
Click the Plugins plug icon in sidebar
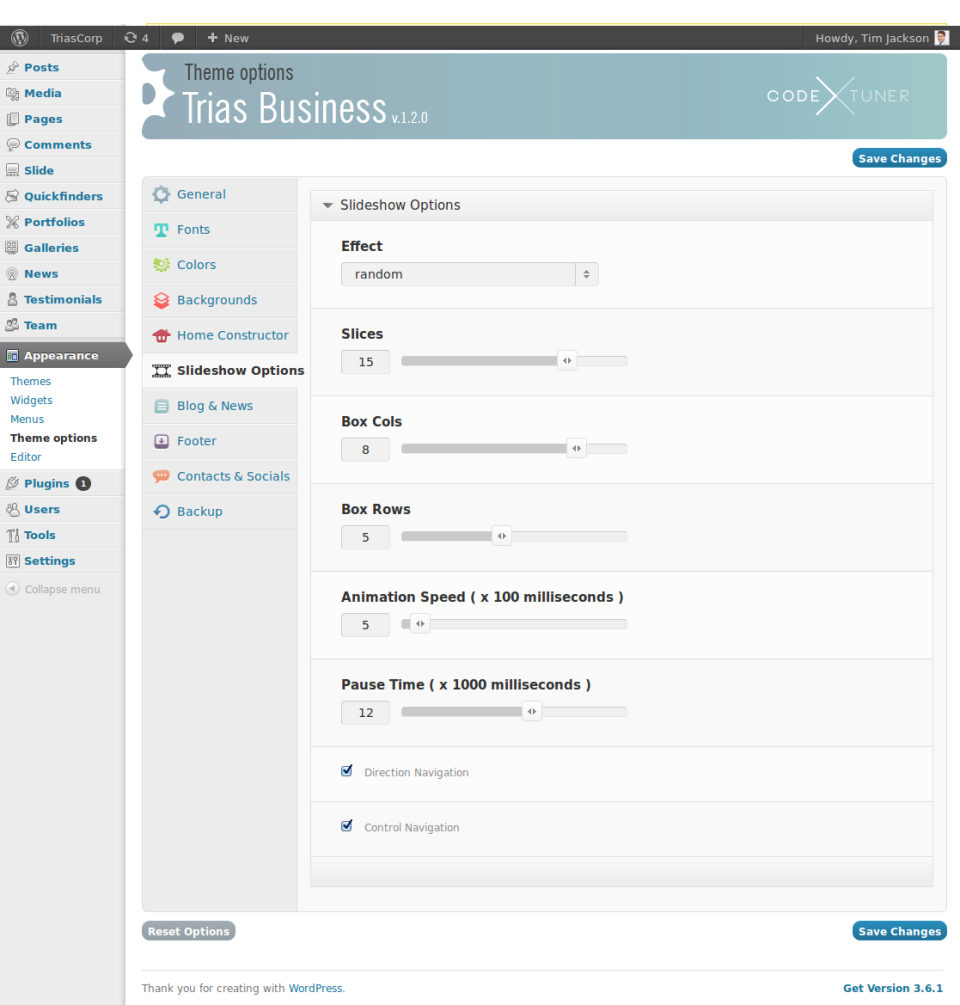coord(12,483)
